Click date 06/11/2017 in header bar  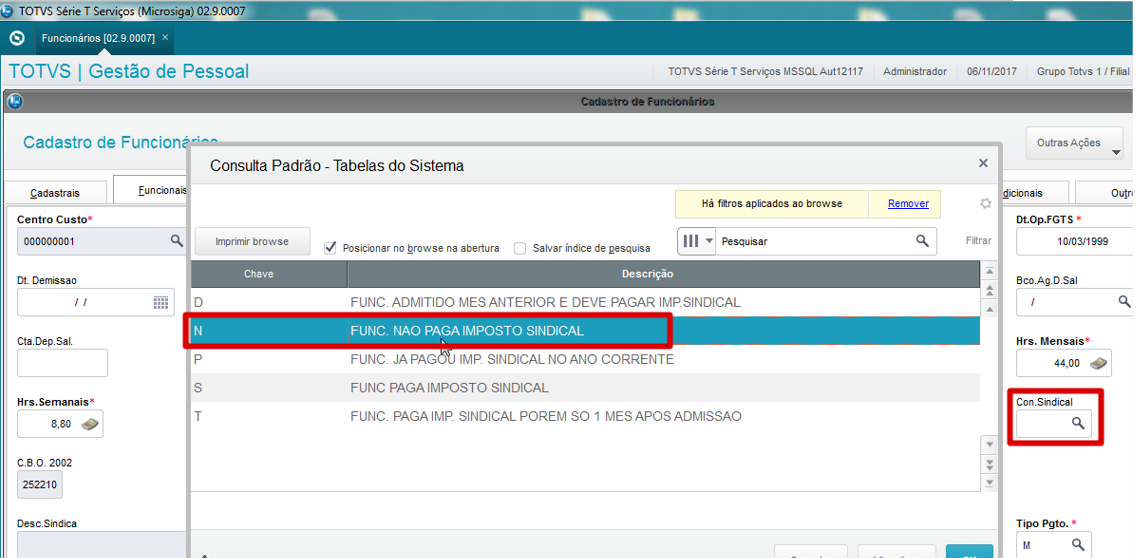[x=992, y=72]
